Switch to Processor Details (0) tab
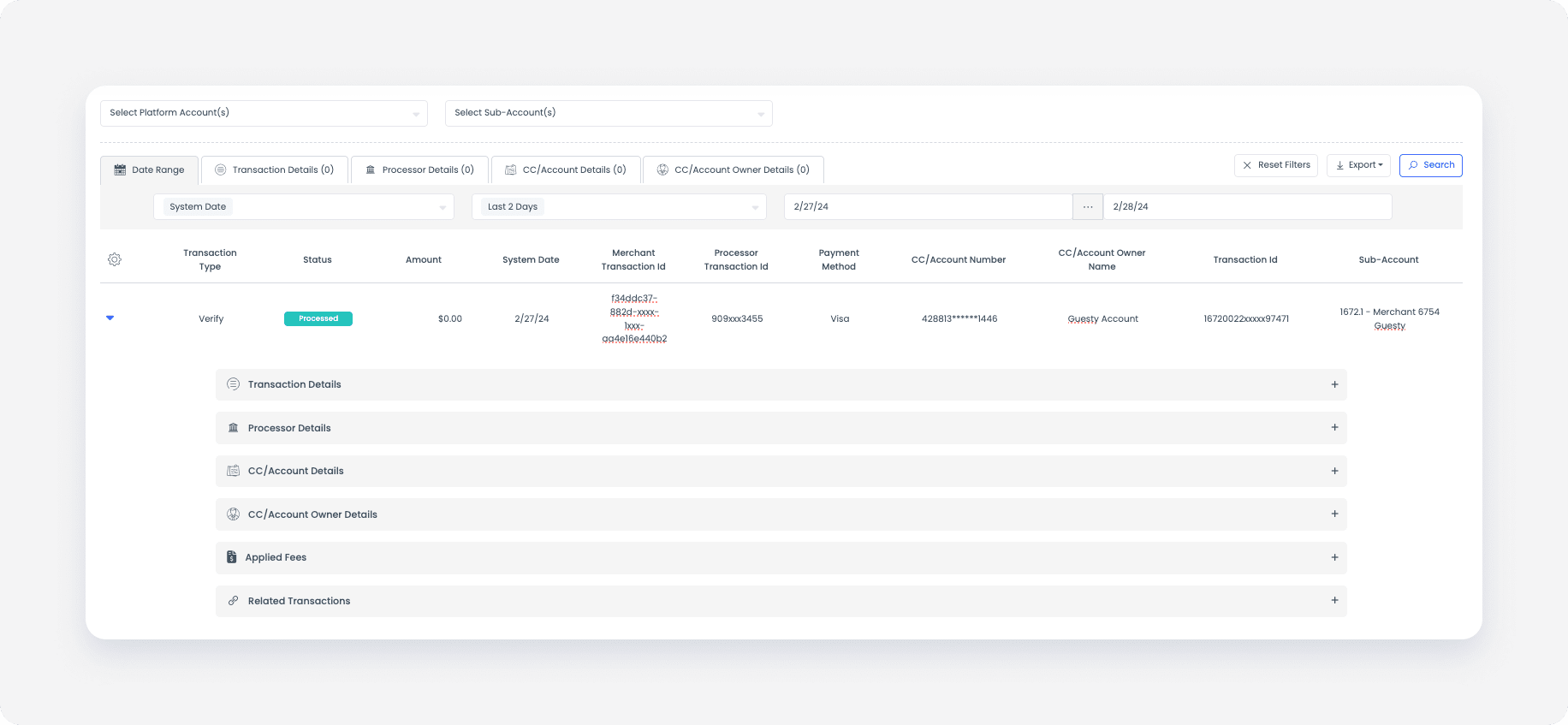This screenshot has width=1568, height=725. [419, 169]
